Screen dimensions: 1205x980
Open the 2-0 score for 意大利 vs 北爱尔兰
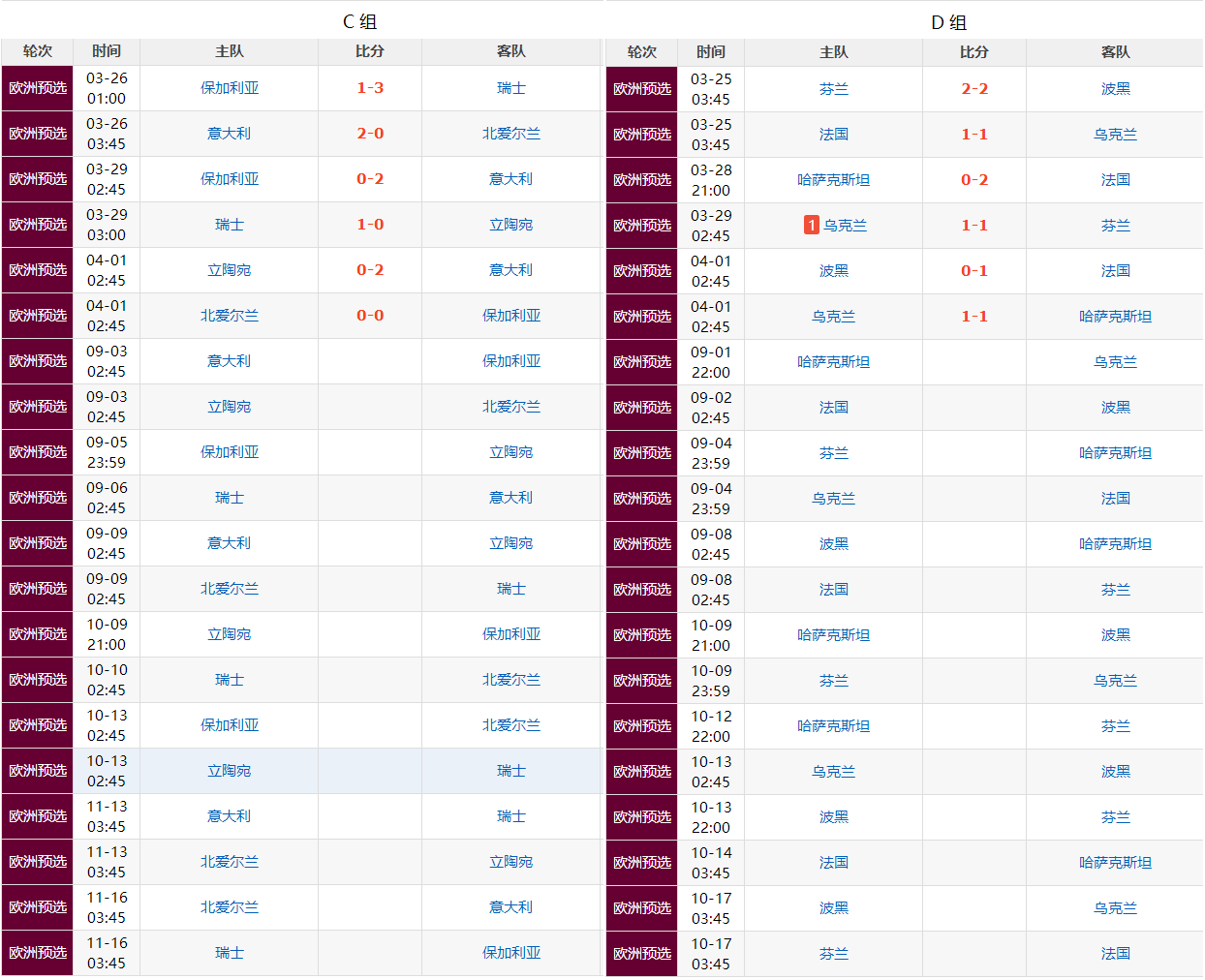370,134
